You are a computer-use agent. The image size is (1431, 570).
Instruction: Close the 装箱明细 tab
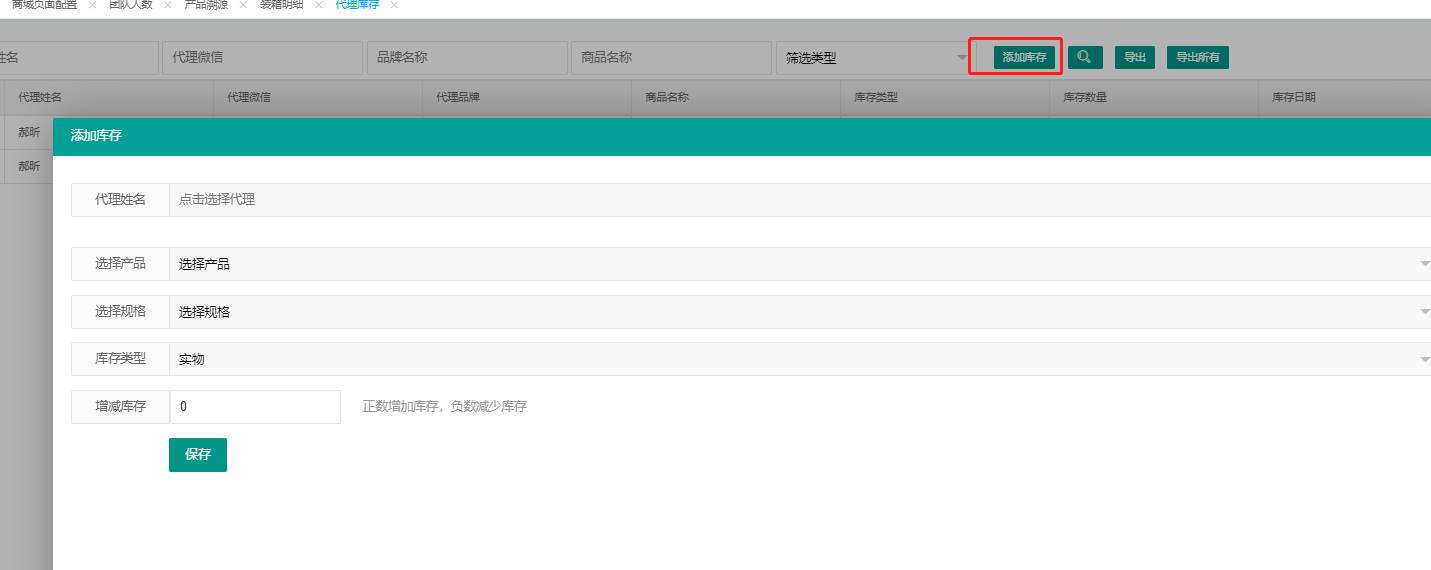coord(319,5)
